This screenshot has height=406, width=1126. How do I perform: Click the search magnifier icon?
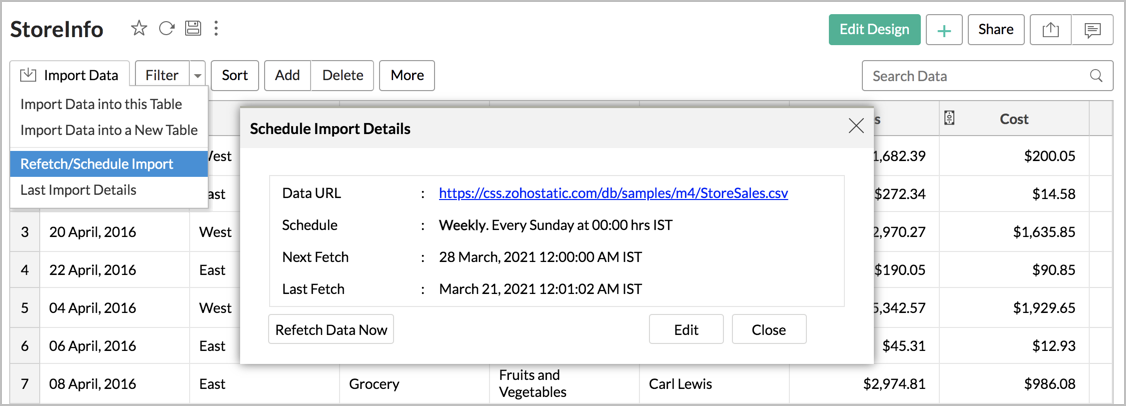click(1097, 76)
